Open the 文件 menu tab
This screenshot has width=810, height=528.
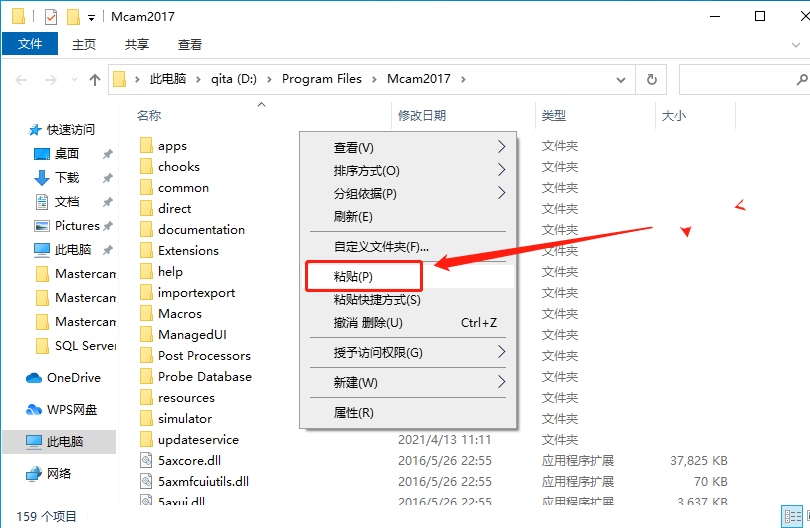(30, 44)
